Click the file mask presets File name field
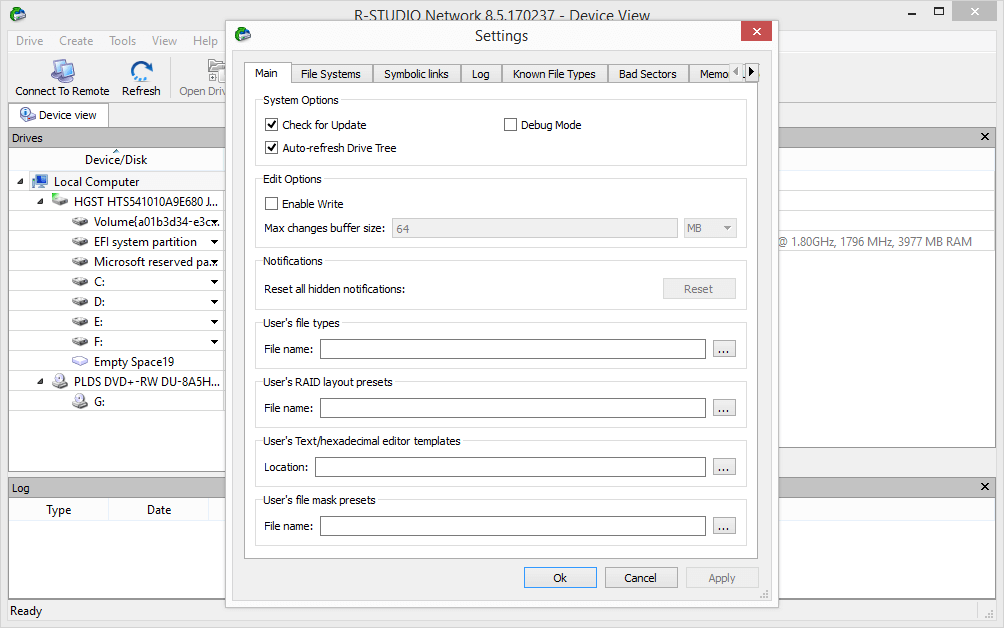 513,526
